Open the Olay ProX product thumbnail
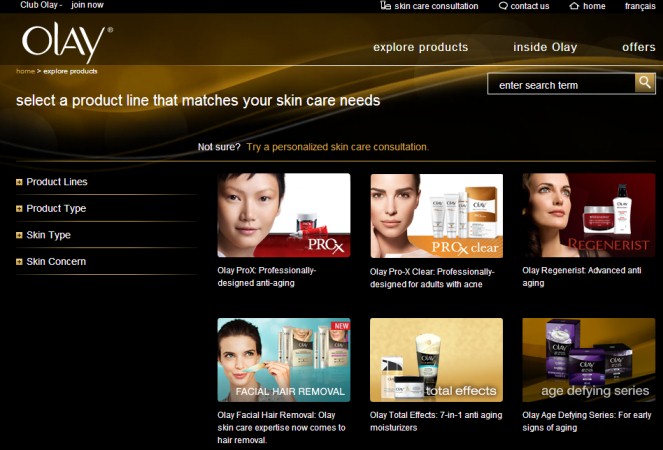The image size is (663, 450). click(284, 215)
